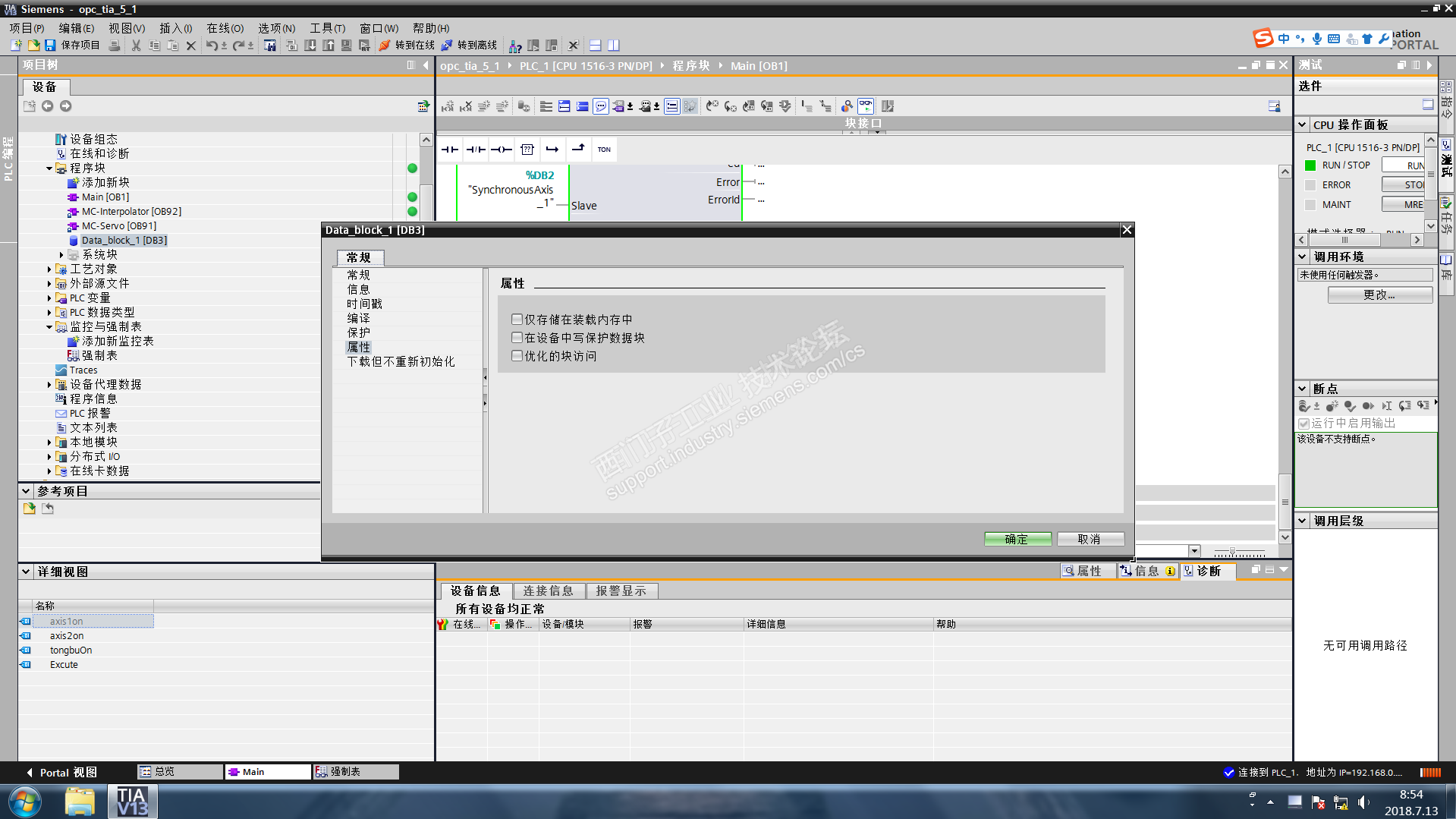This screenshot has width=1456, height=819.
Task: Click the back arrow in project tree
Action: pyautogui.click(x=48, y=106)
